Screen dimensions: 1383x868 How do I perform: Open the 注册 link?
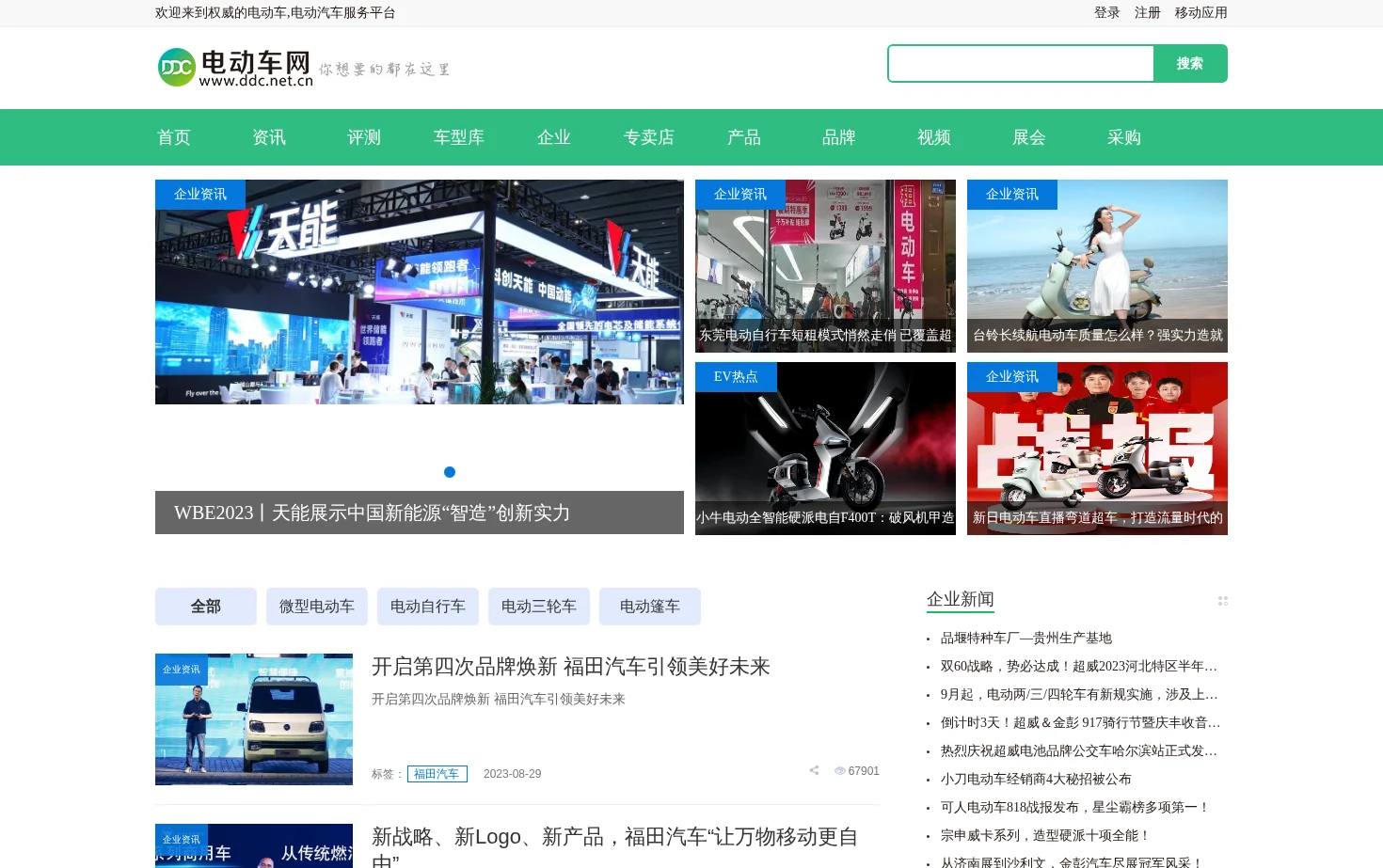coord(1148,12)
